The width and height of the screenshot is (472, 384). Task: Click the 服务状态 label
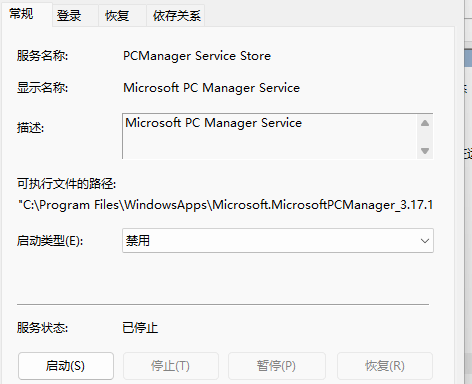42,328
